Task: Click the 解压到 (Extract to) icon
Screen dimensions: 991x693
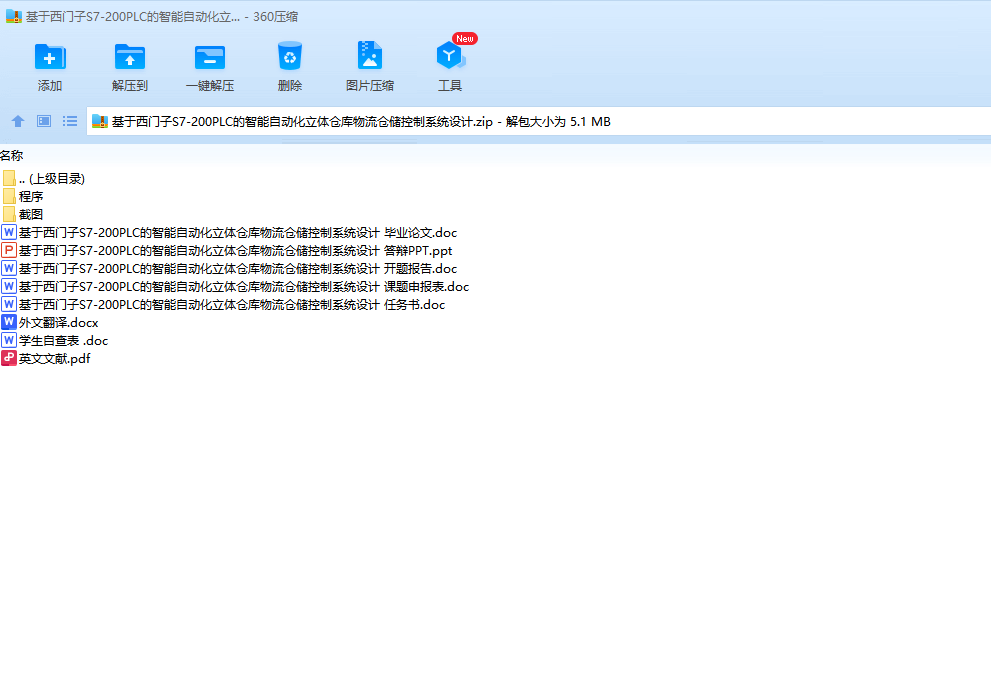Action: click(130, 57)
